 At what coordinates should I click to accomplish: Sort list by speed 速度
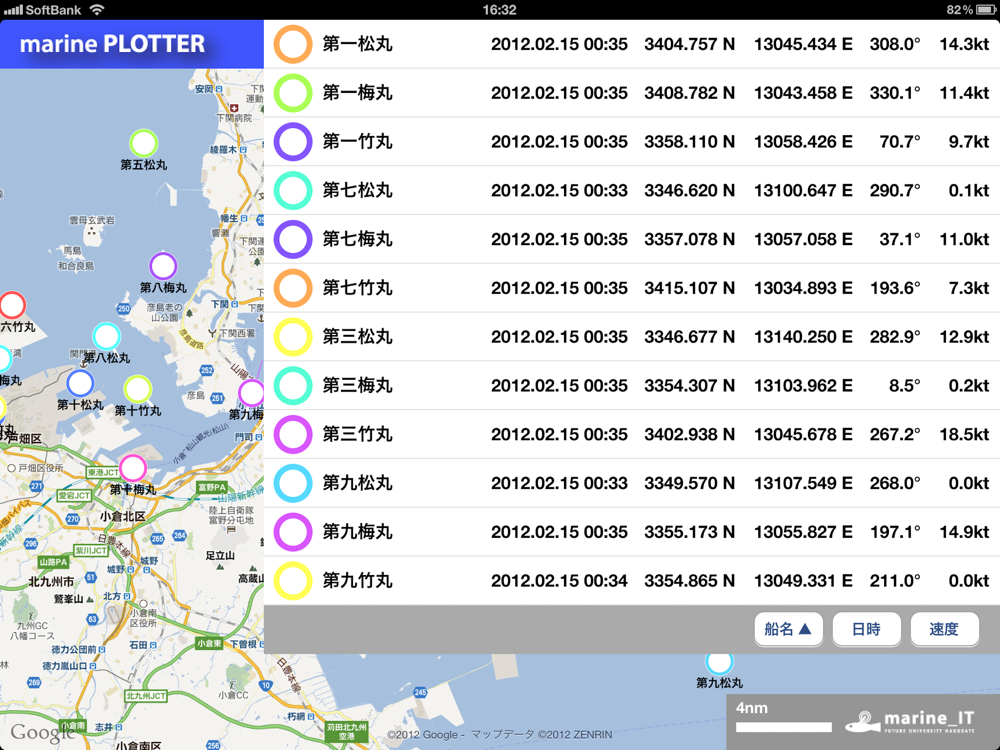coord(944,629)
